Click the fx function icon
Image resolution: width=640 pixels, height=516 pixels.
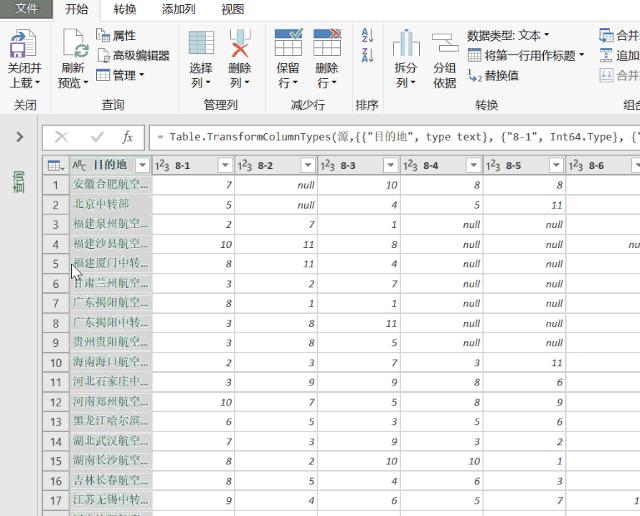point(127,137)
